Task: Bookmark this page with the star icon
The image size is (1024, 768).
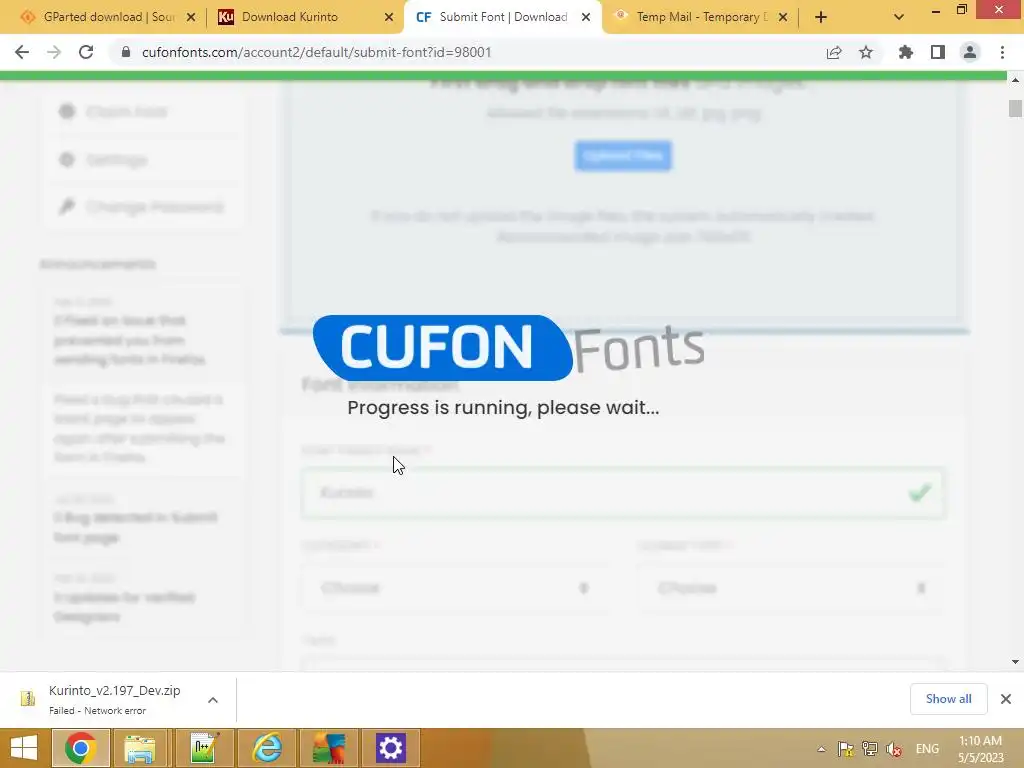Action: (866, 52)
